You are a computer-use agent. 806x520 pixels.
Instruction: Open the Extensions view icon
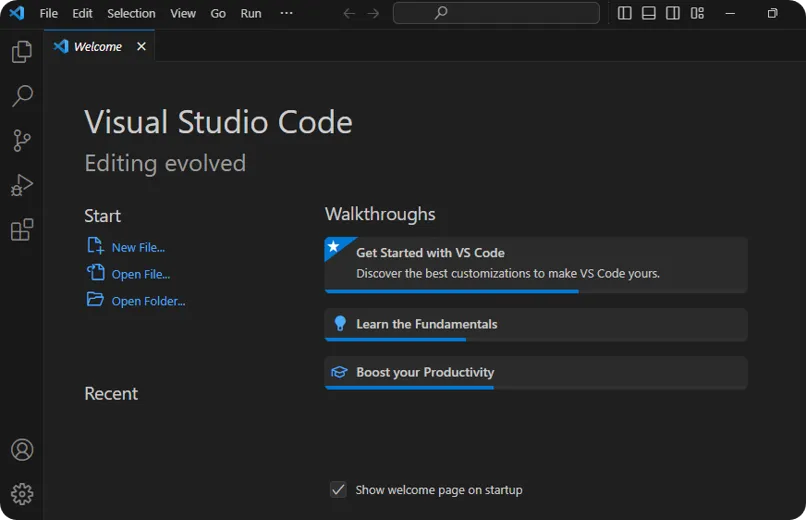(22, 230)
